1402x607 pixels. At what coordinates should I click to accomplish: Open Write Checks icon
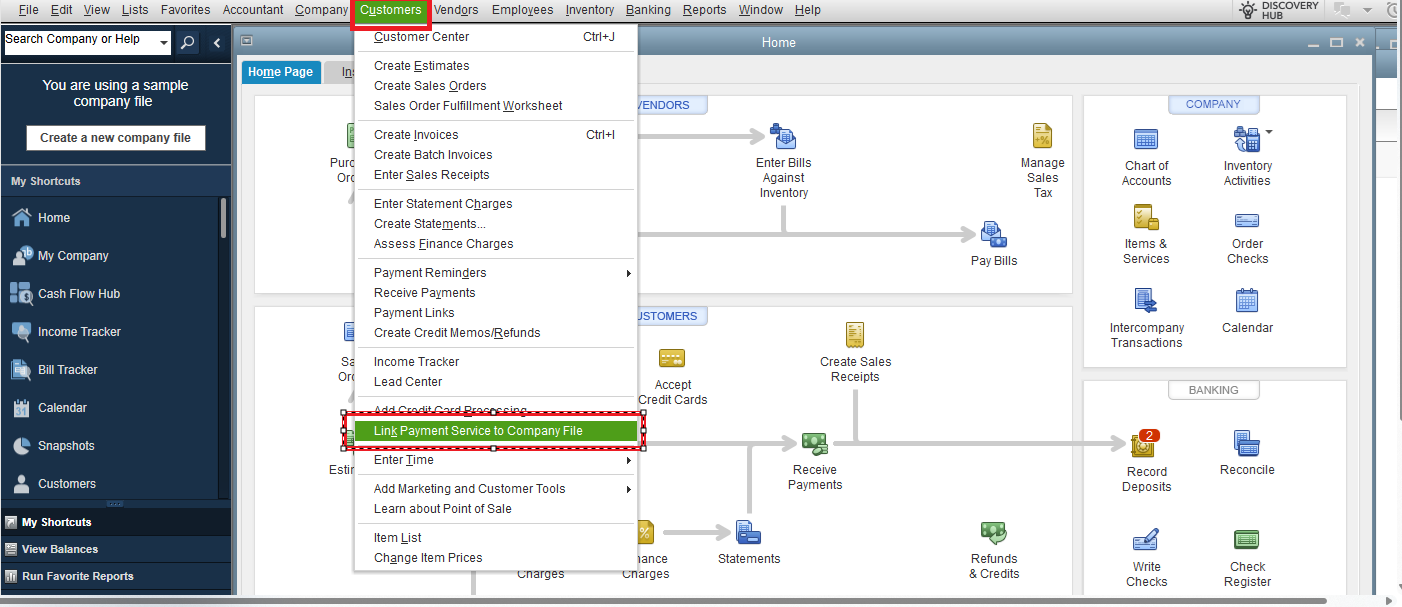point(1146,541)
